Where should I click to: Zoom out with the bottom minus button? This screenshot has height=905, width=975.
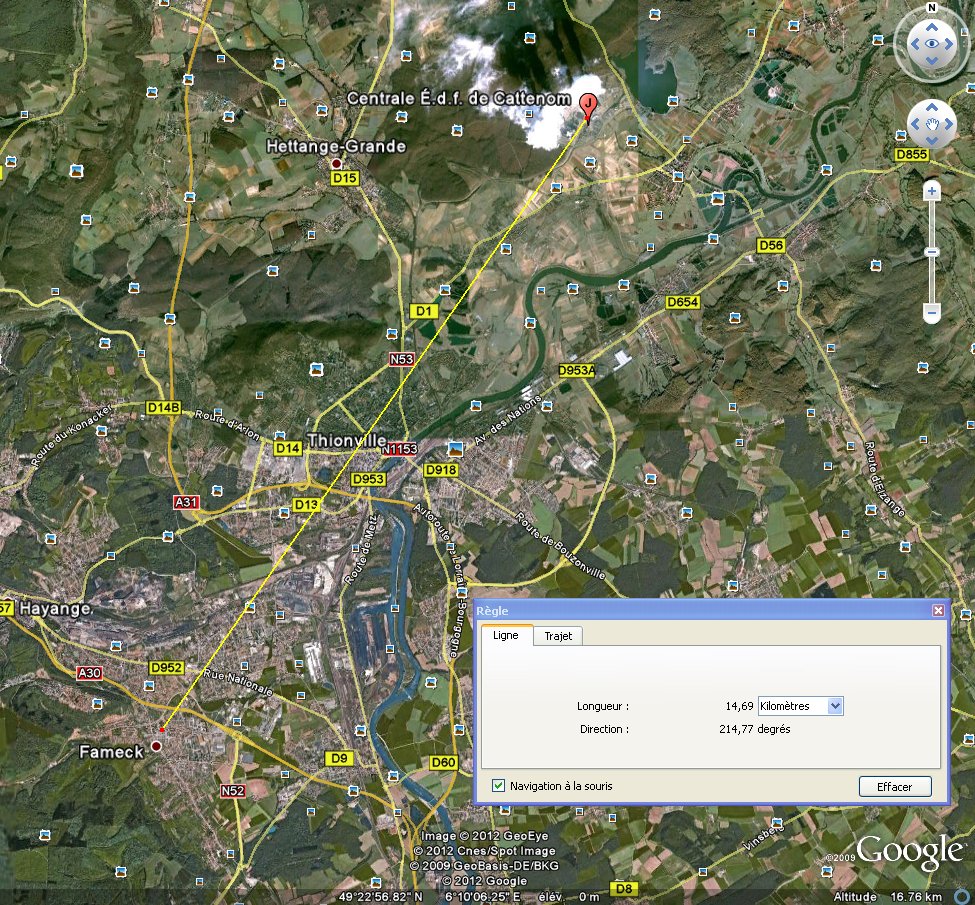tap(932, 314)
